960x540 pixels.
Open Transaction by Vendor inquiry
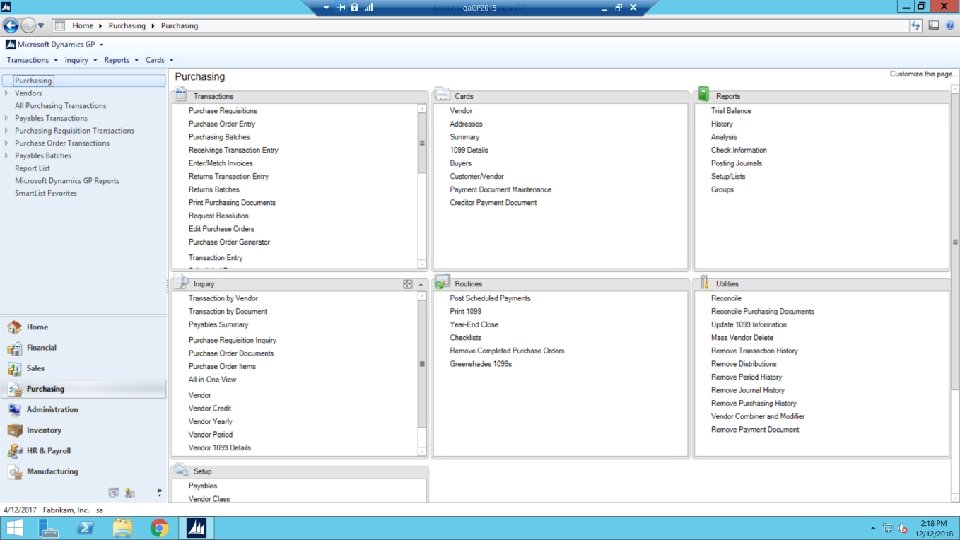pyautogui.click(x=223, y=298)
